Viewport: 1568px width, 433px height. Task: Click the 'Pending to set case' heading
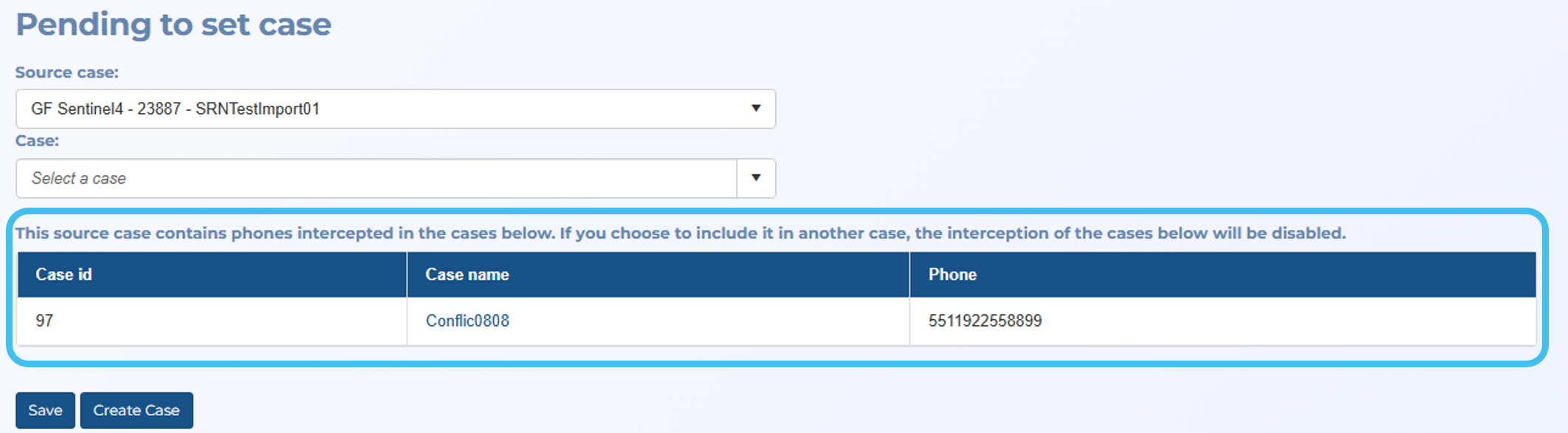tap(173, 24)
